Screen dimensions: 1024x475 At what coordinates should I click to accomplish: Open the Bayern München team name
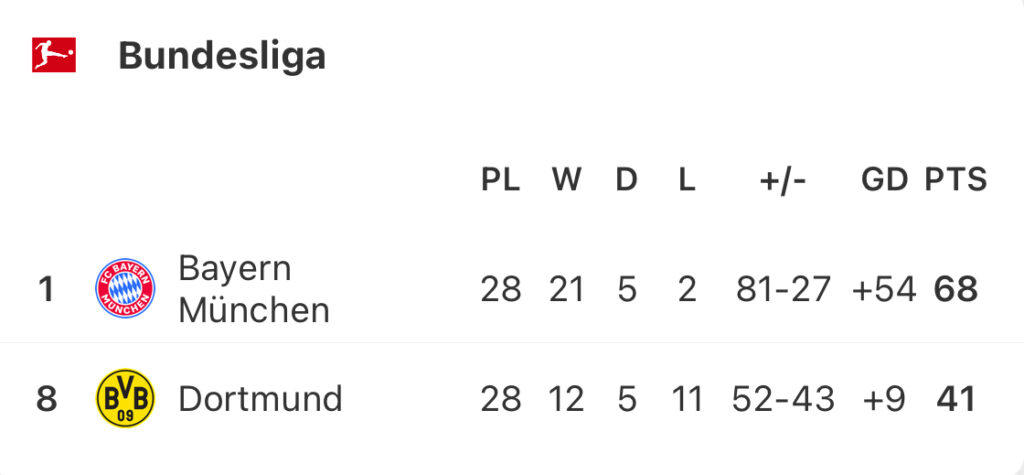254,289
